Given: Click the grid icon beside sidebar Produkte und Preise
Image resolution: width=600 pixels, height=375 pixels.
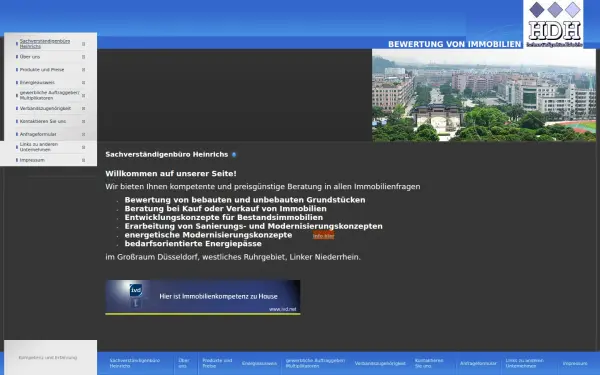Looking at the screenshot, I should coord(83,70).
